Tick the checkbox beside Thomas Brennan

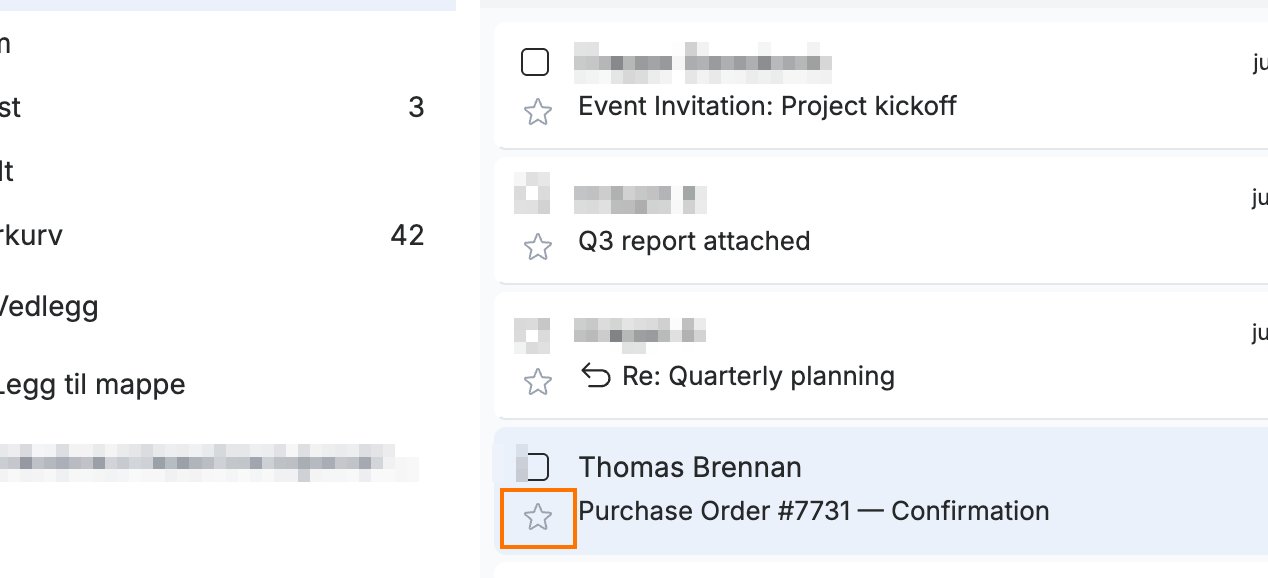(x=537, y=467)
